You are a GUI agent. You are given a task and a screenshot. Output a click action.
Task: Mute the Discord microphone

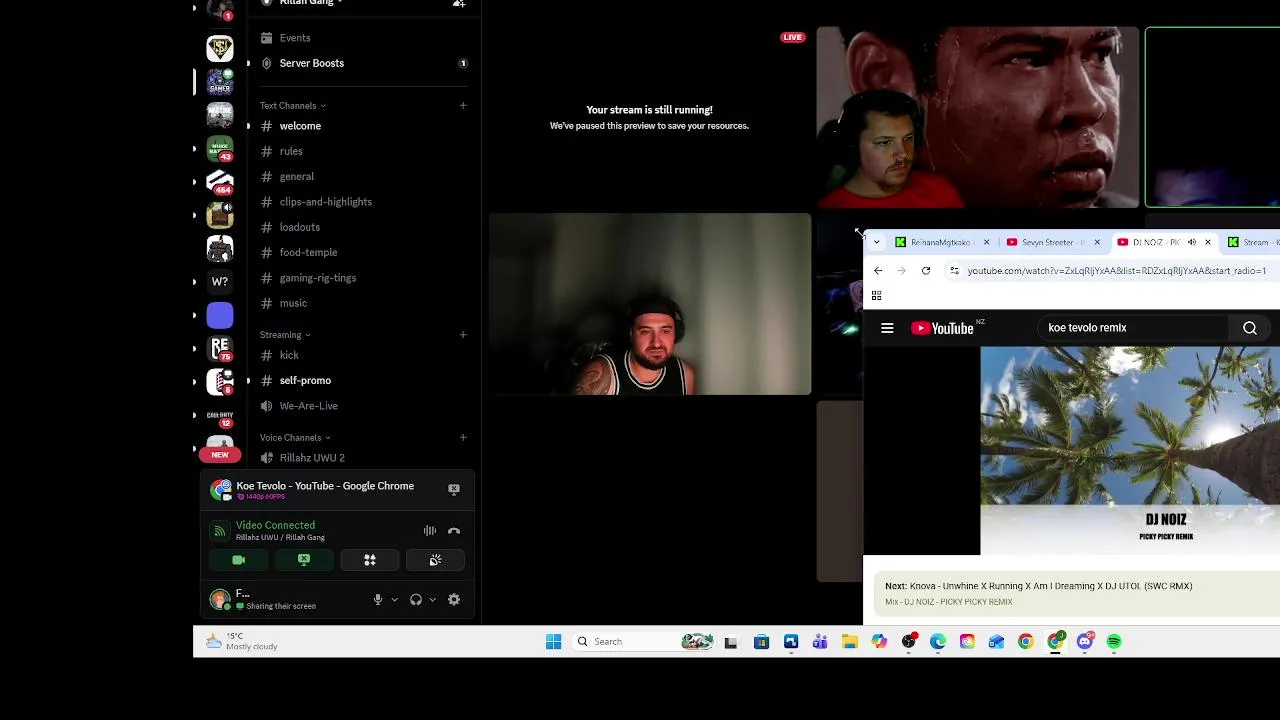coord(378,600)
